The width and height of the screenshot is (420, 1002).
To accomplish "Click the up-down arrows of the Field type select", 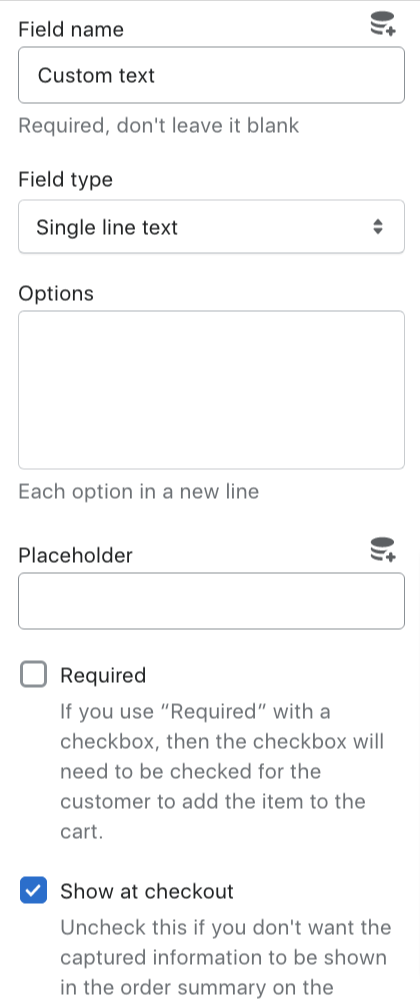I will [x=378, y=227].
